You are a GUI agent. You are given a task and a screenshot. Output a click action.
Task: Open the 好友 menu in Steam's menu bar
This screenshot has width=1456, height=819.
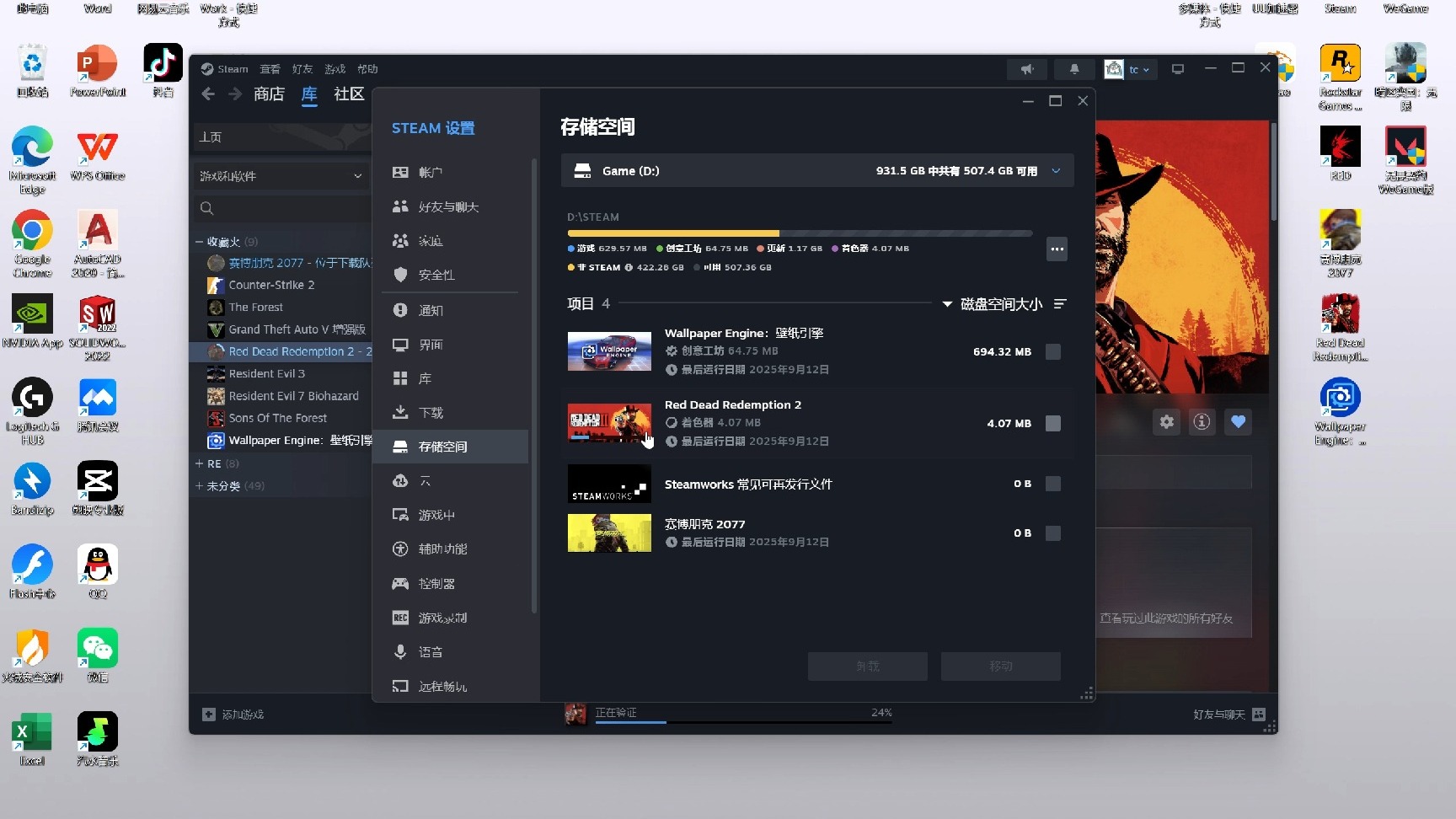click(302, 68)
